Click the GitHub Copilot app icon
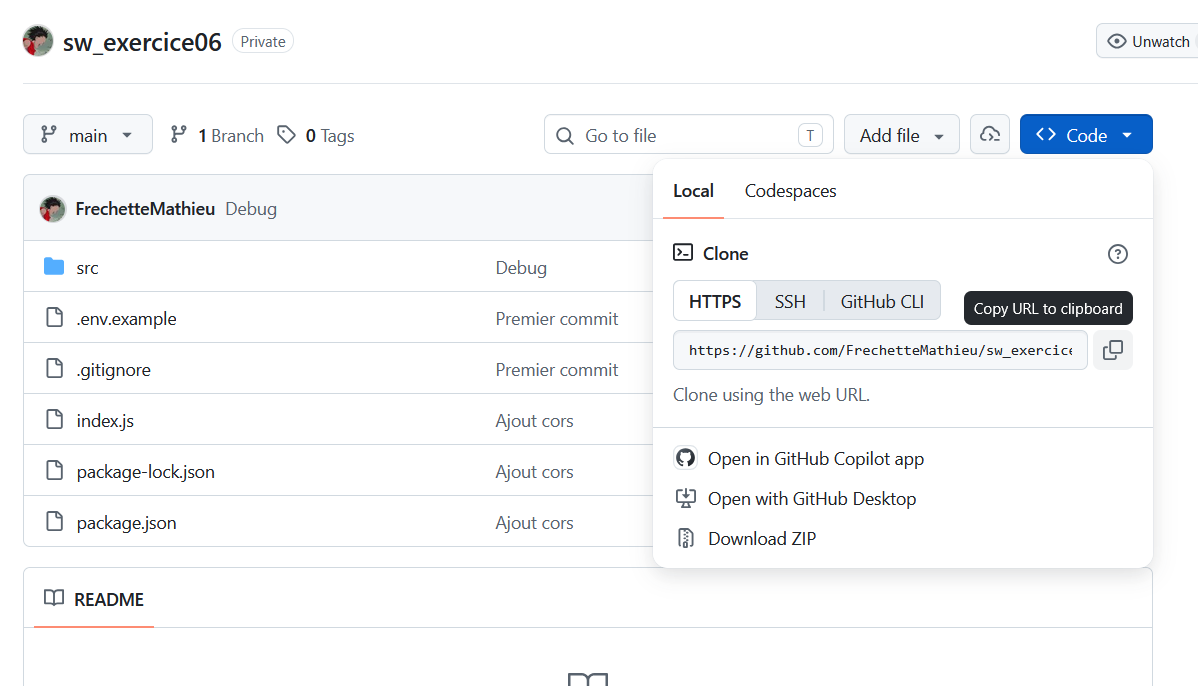 pos(685,458)
